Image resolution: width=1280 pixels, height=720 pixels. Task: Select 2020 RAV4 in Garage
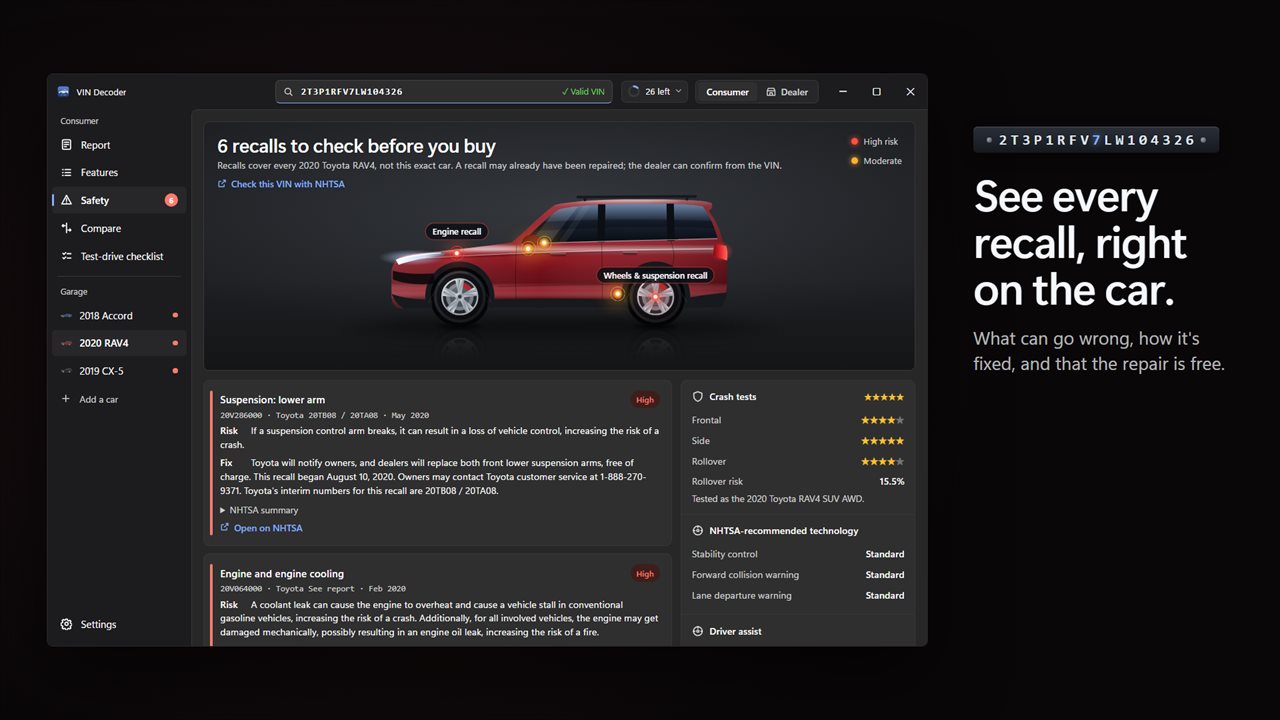119,343
